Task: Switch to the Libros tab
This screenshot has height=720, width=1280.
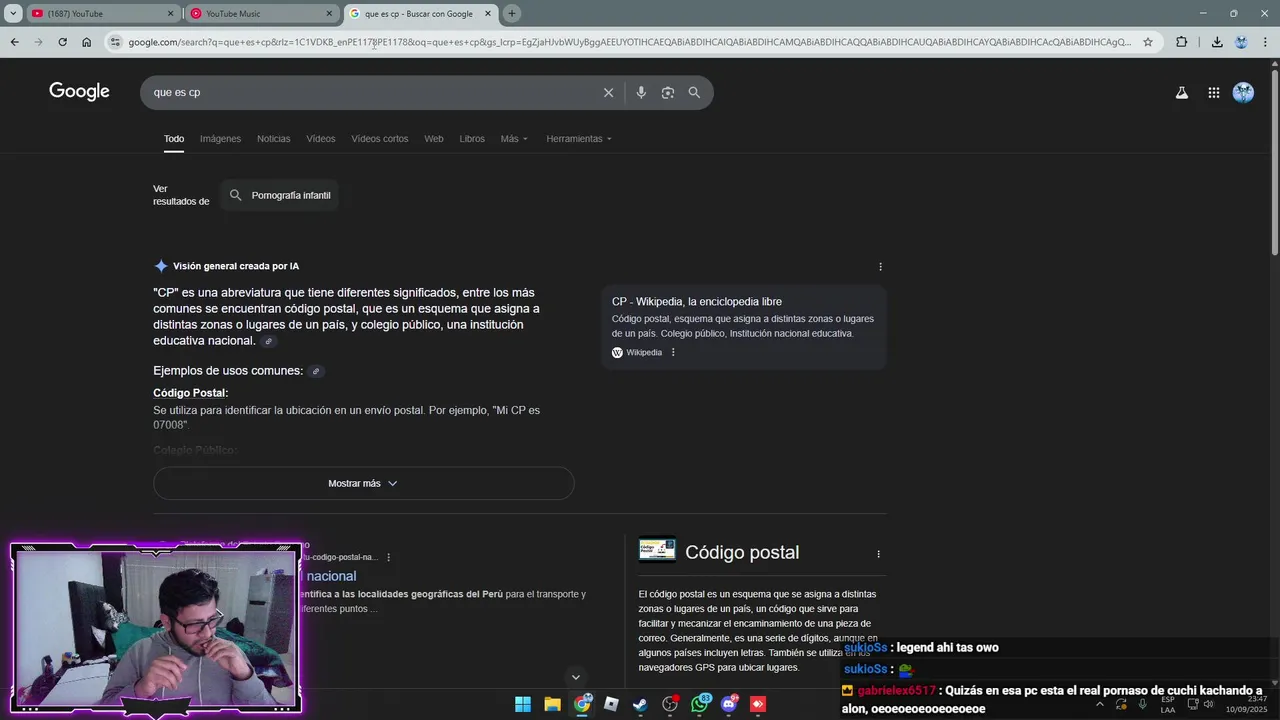Action: 472,139
